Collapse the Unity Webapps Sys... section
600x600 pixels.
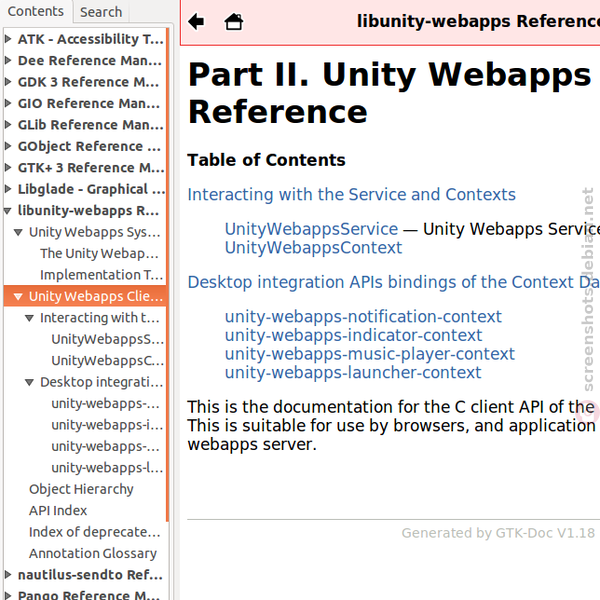pyautogui.click(x=18, y=232)
